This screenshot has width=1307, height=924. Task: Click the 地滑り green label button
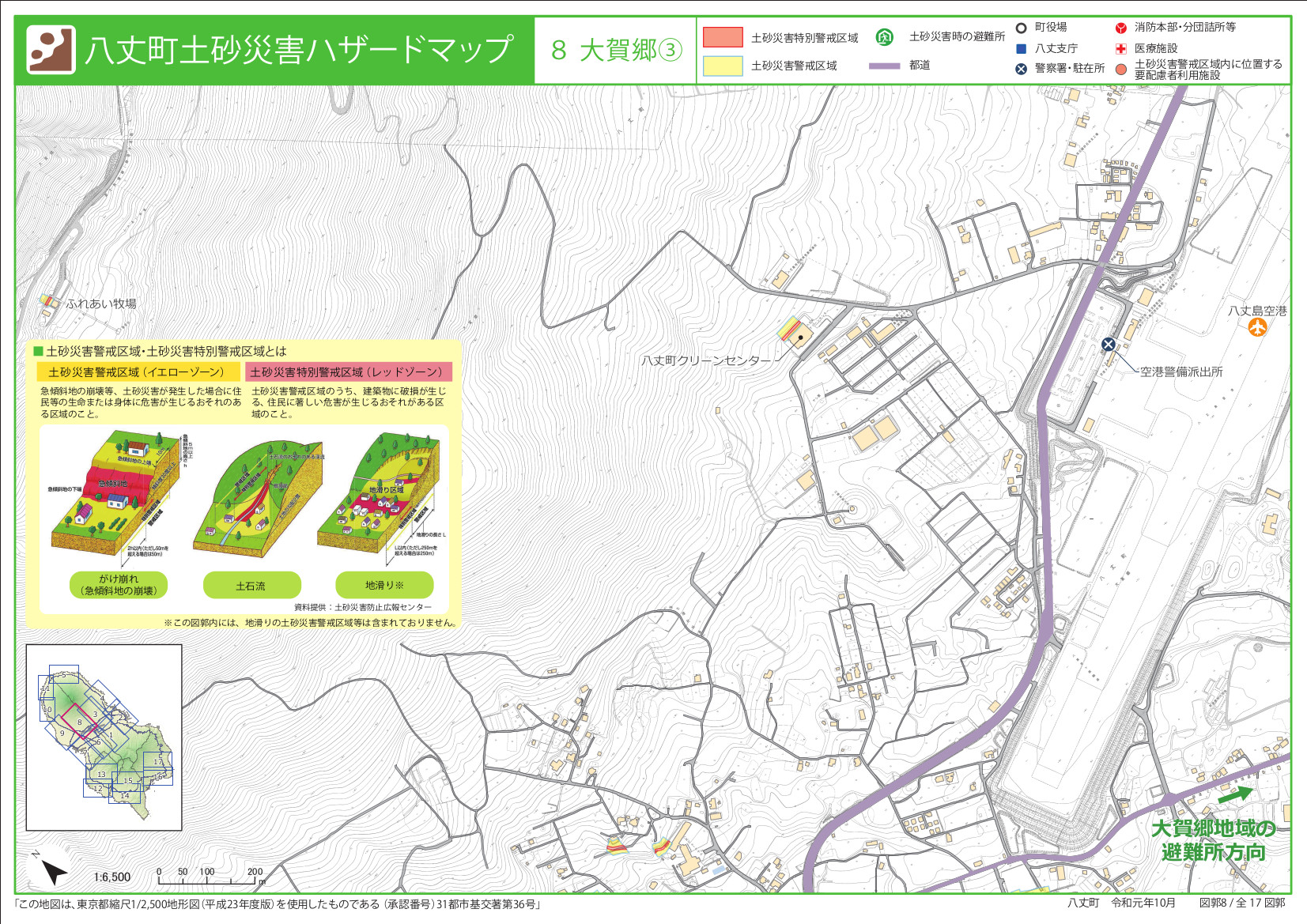point(384,585)
